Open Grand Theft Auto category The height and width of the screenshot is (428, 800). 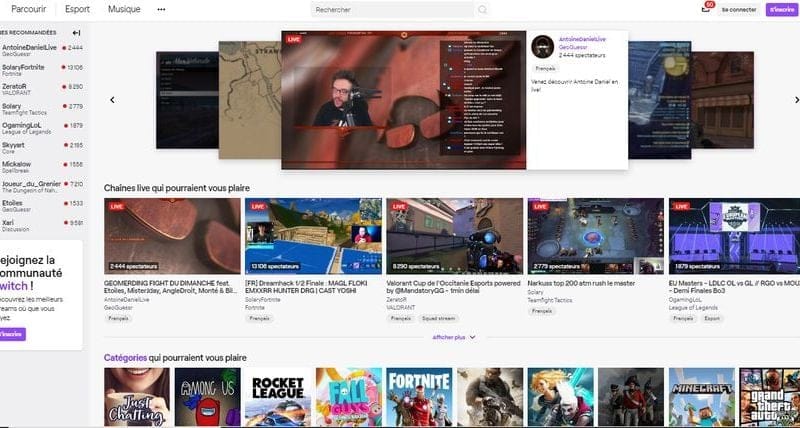coord(770,397)
